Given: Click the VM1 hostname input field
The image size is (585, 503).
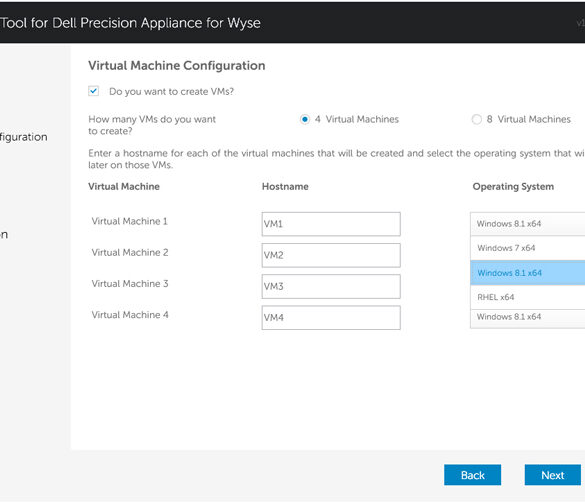Looking at the screenshot, I should (x=331, y=224).
